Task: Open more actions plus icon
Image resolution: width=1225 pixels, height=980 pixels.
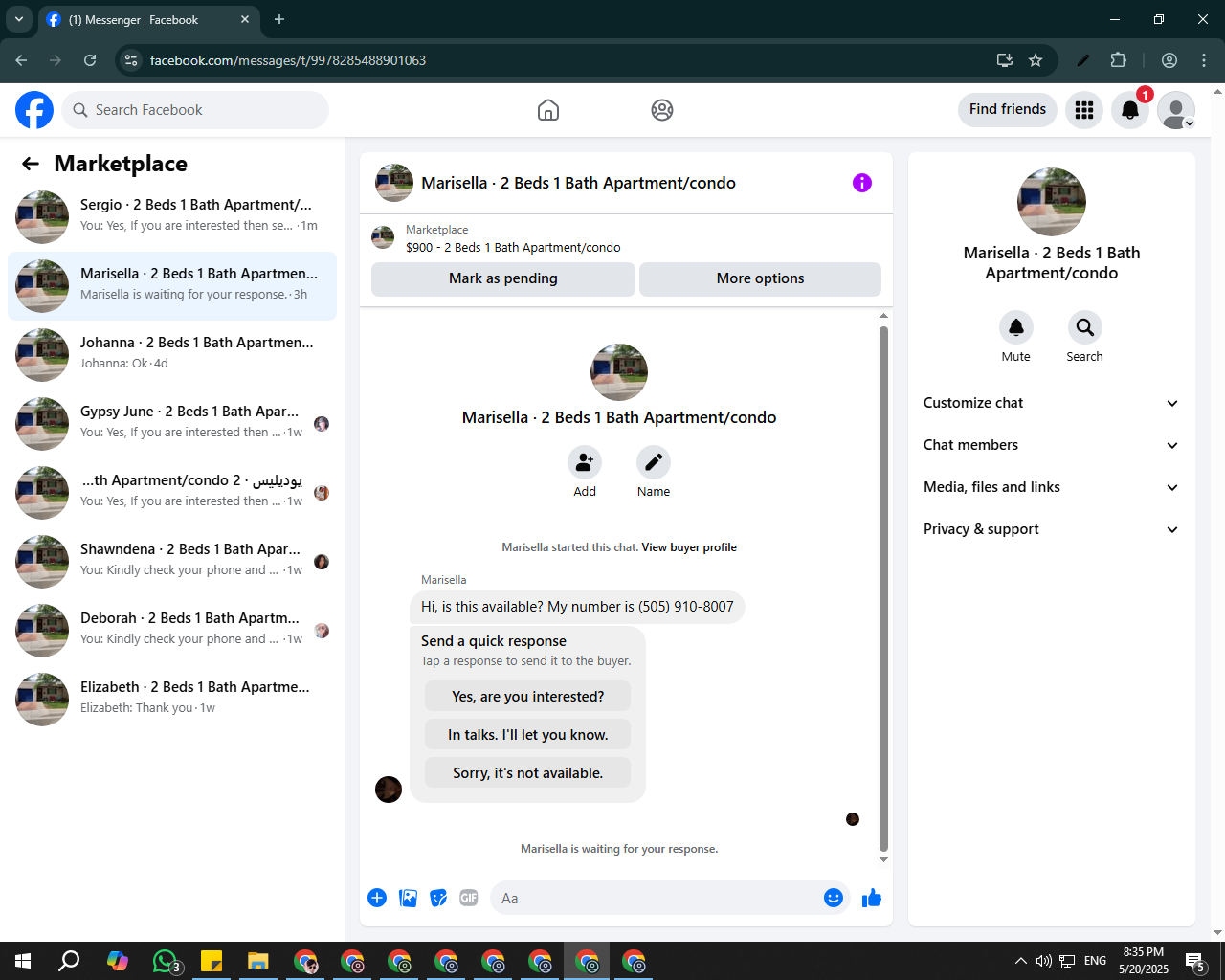Action: pyautogui.click(x=377, y=898)
